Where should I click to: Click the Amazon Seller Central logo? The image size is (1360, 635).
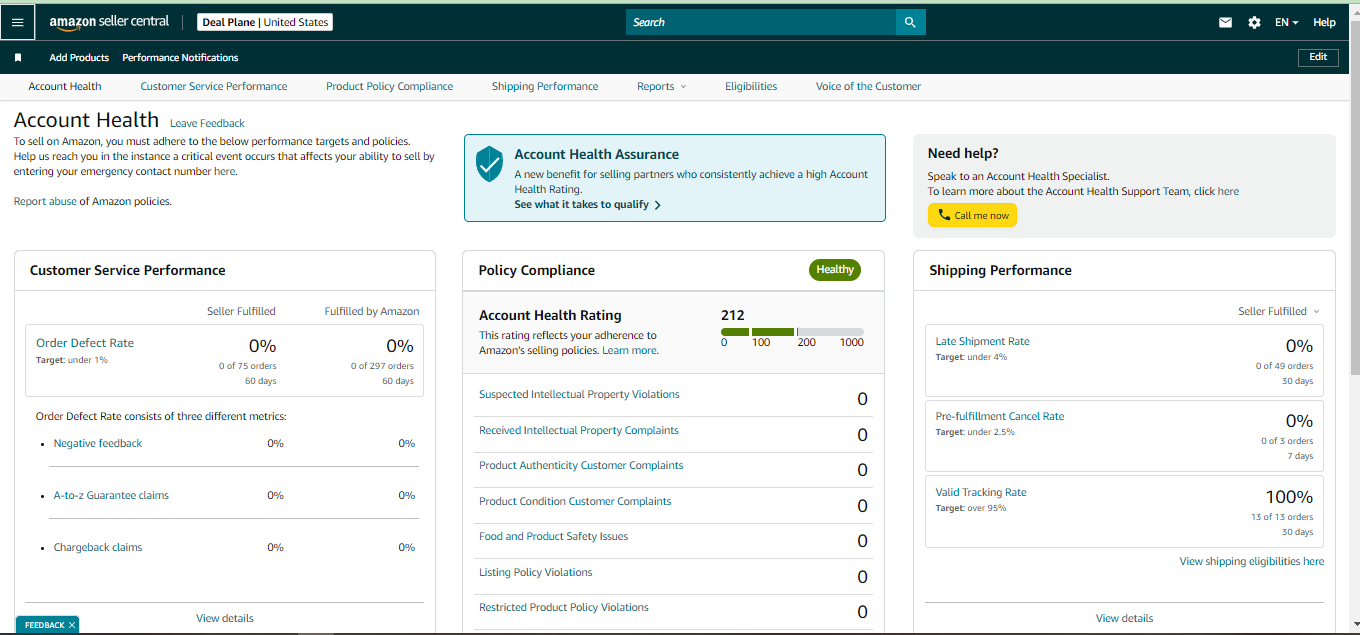click(109, 22)
